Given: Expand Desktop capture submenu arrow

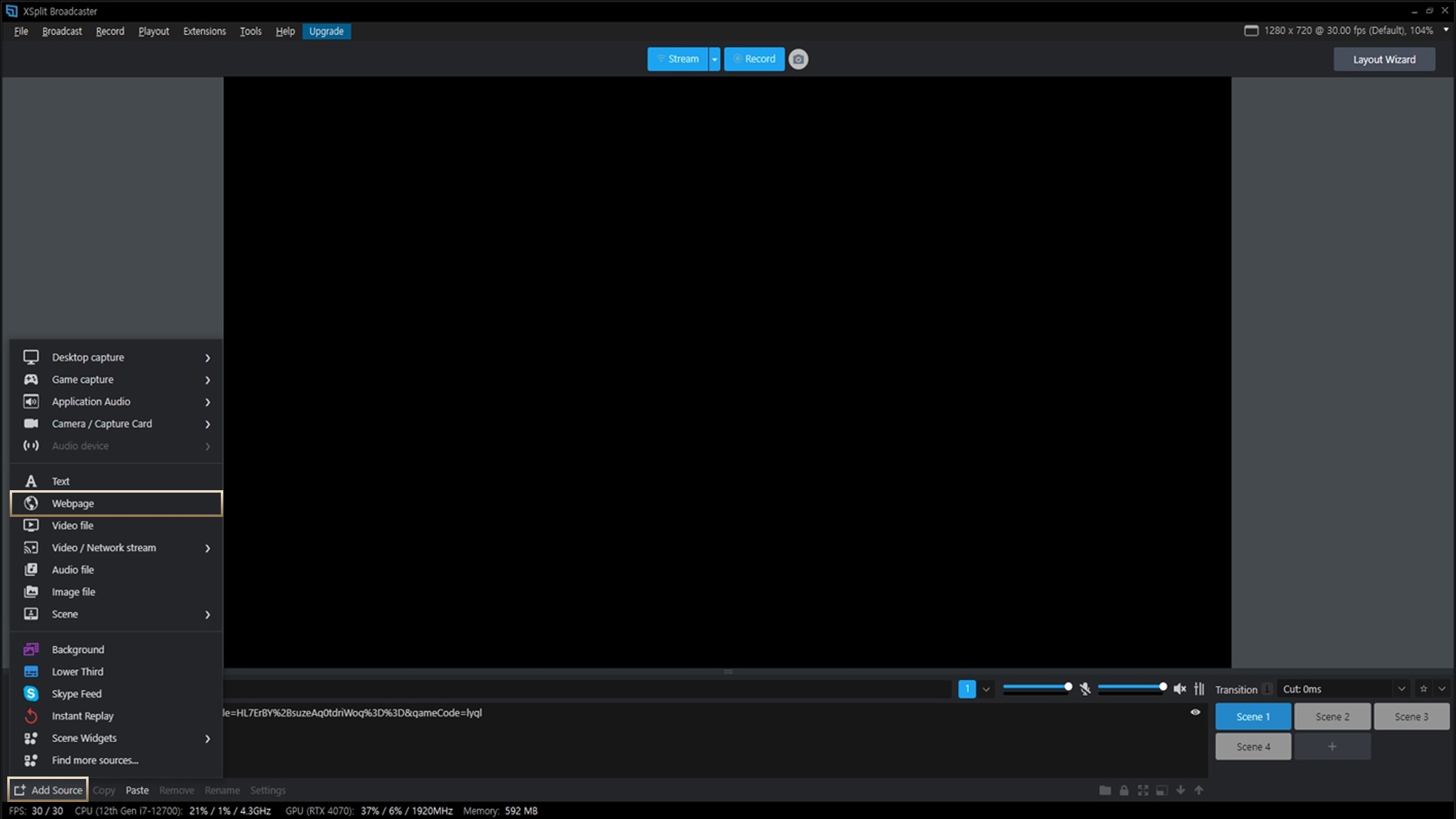Looking at the screenshot, I should tap(207, 358).
